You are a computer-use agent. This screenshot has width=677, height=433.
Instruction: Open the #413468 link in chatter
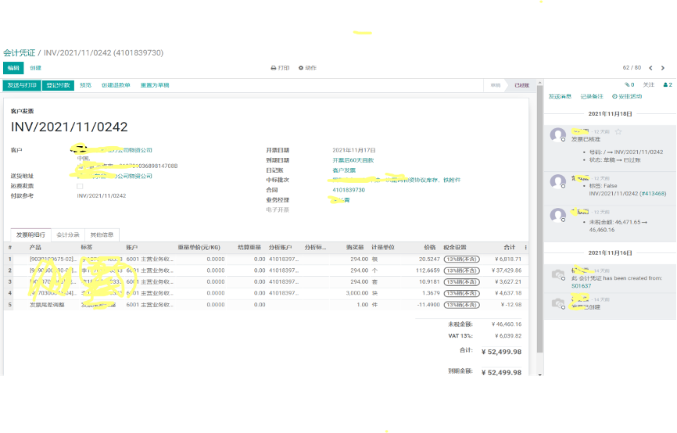coord(653,193)
